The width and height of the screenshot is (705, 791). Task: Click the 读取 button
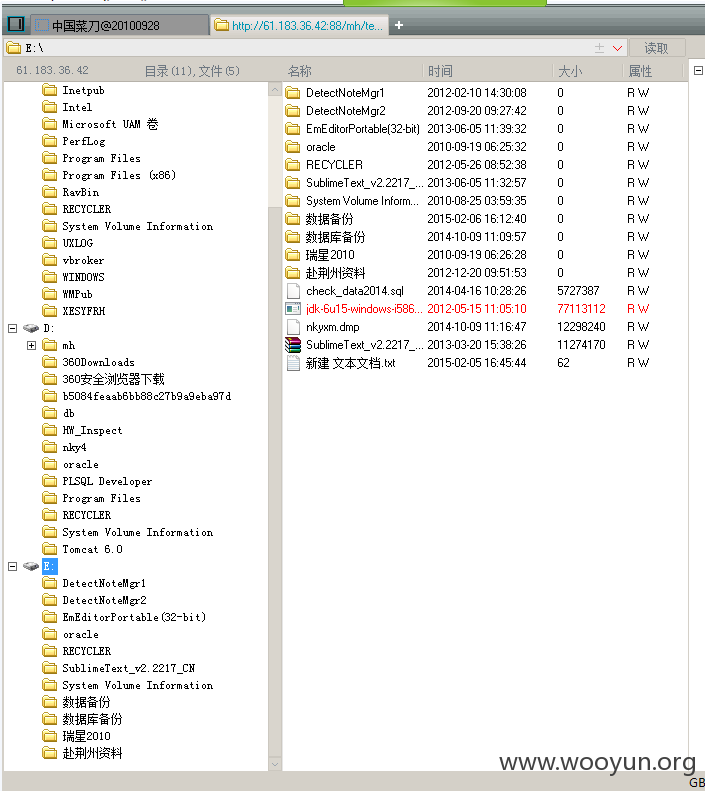[x=657, y=48]
